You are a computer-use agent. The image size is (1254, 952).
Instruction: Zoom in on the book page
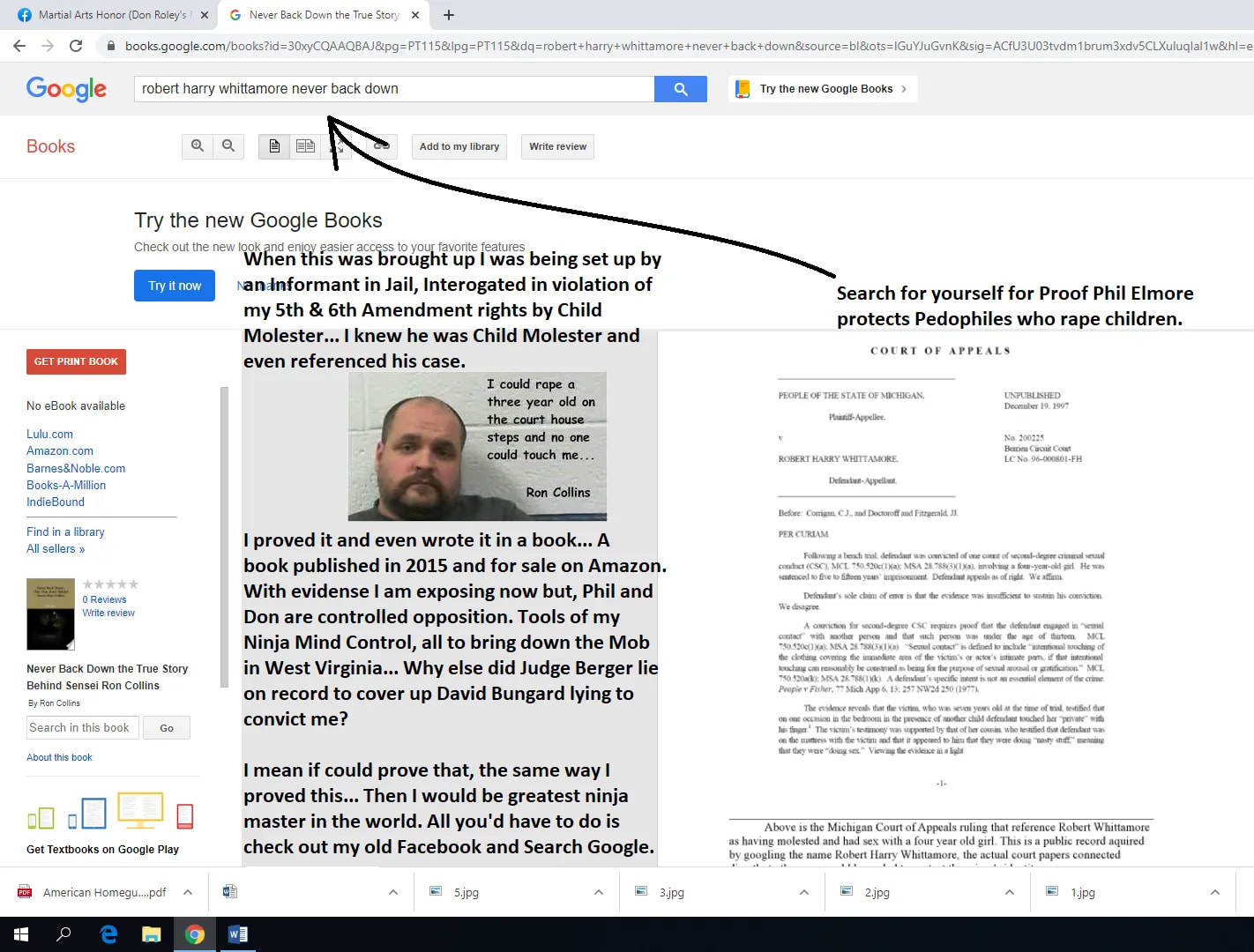tap(198, 146)
